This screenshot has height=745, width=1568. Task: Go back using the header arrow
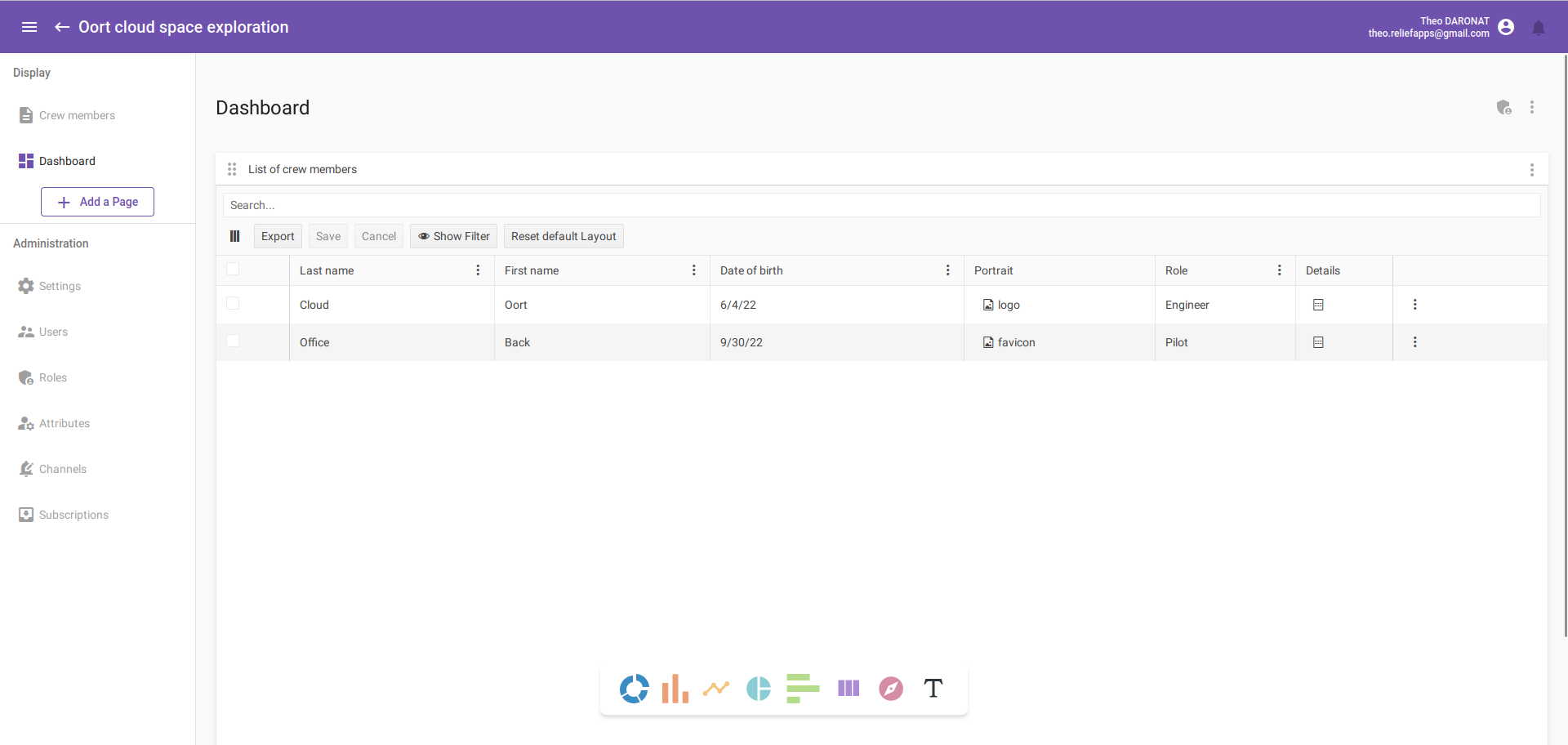62,27
